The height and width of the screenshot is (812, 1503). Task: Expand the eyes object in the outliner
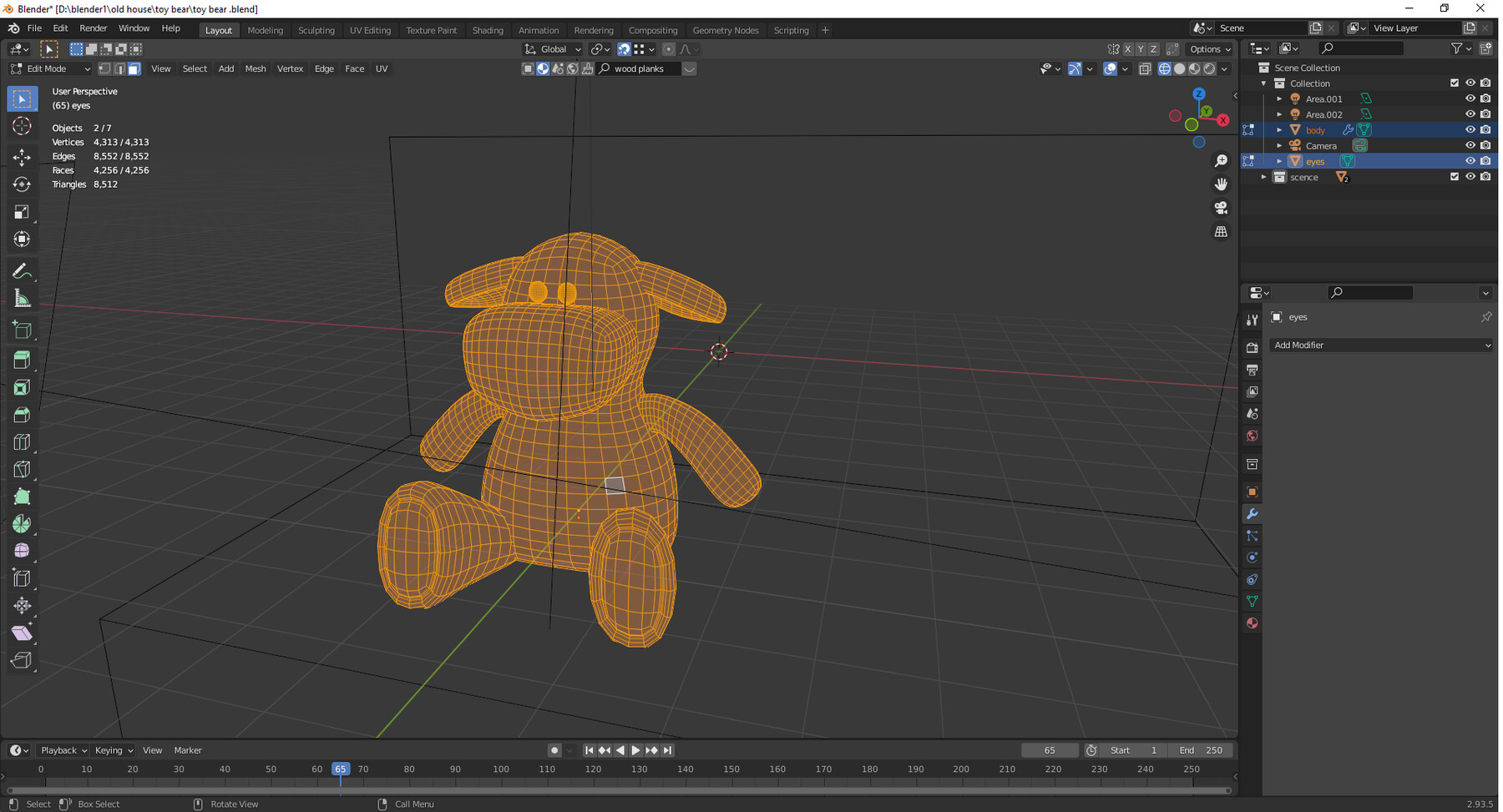[1278, 160]
